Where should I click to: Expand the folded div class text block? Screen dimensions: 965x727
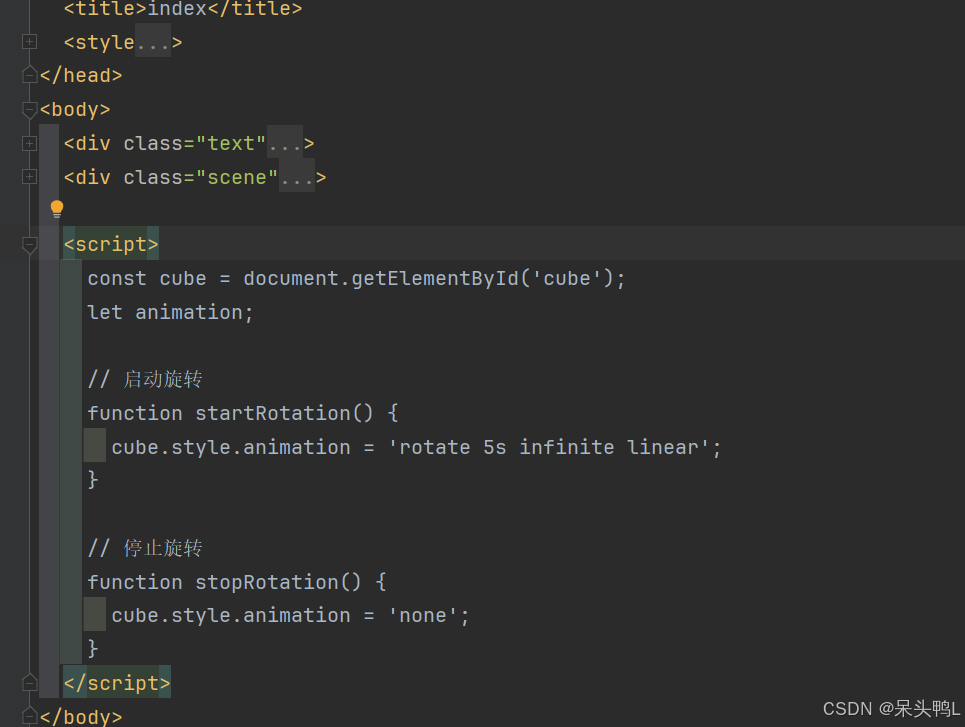[x=29, y=143]
